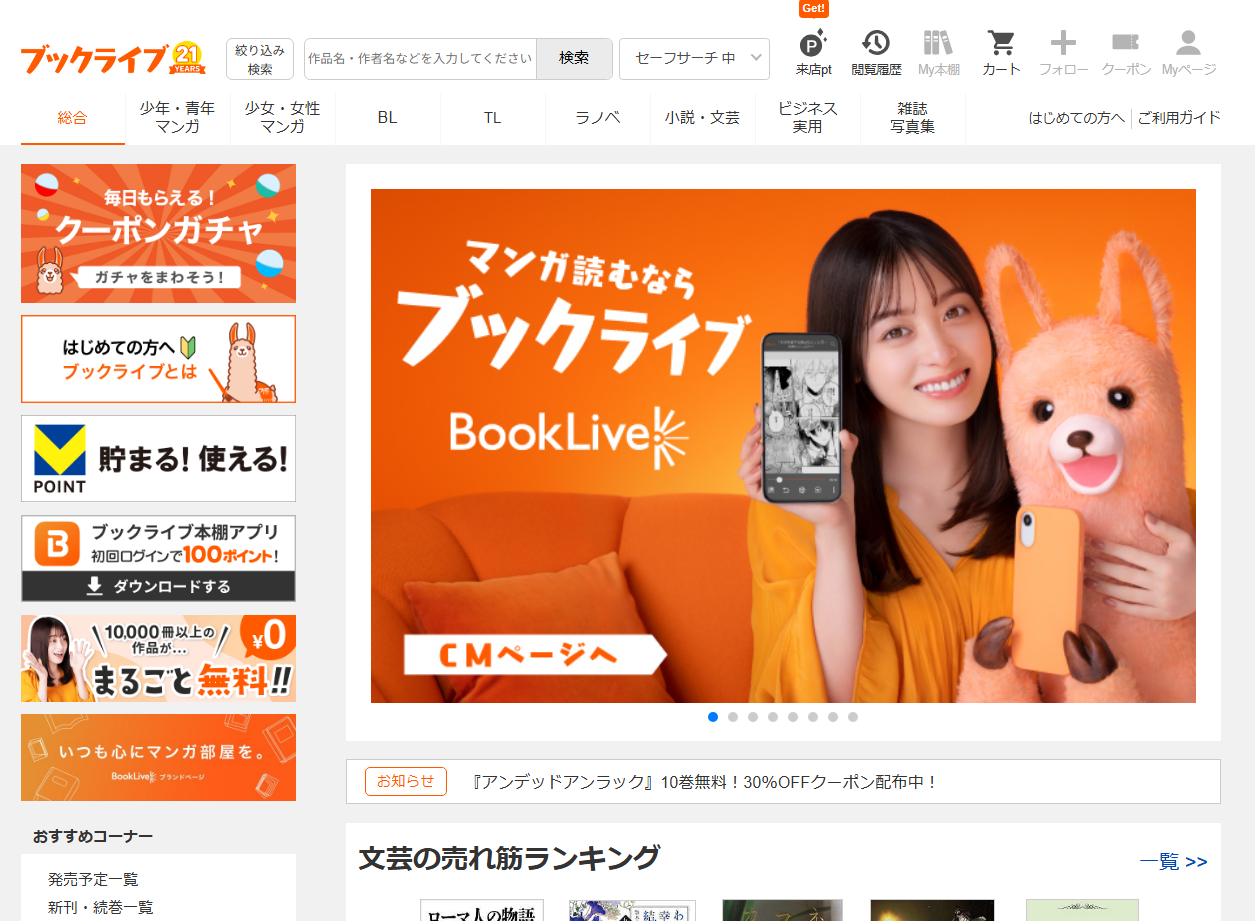Screen dimensions: 1255x921
Task: Select the 総合 tab
Action: (73, 118)
